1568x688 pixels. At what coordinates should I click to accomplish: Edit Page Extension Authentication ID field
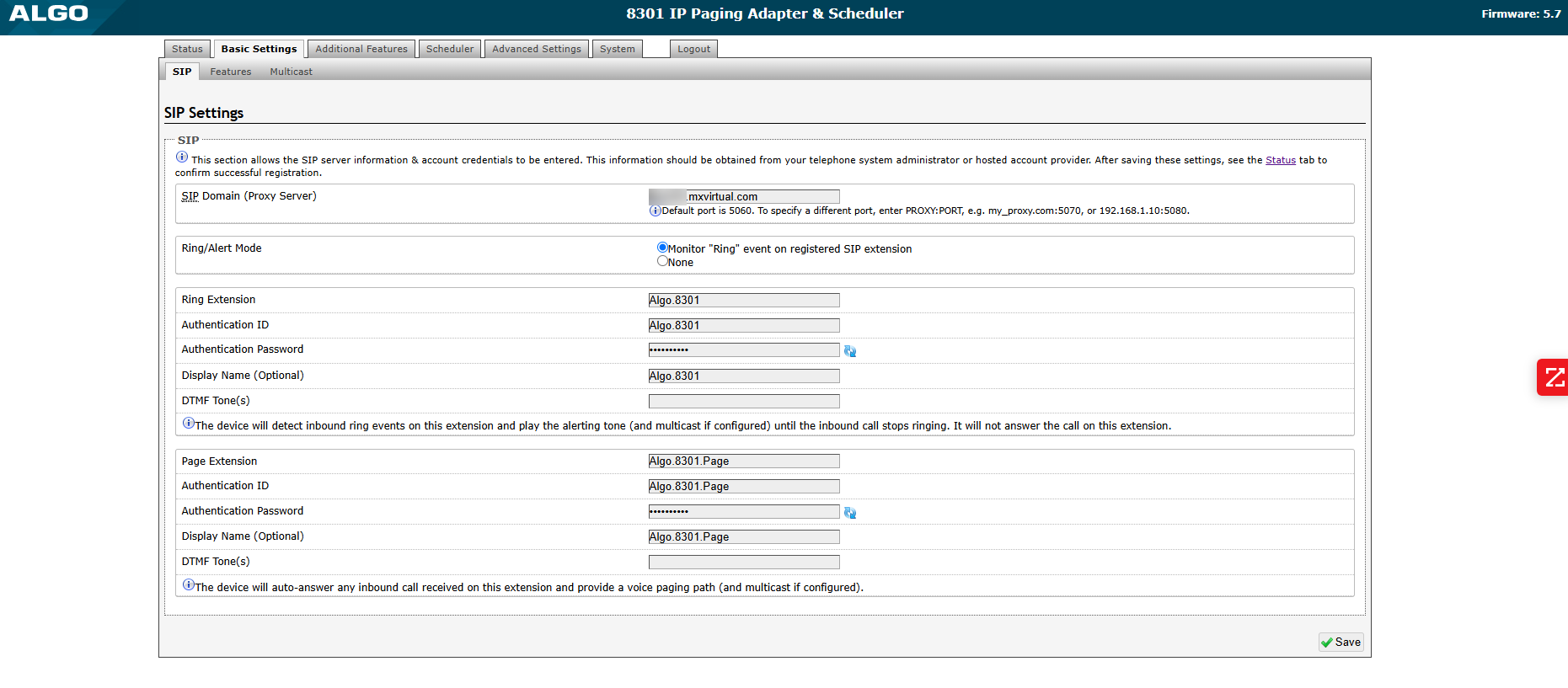[744, 486]
